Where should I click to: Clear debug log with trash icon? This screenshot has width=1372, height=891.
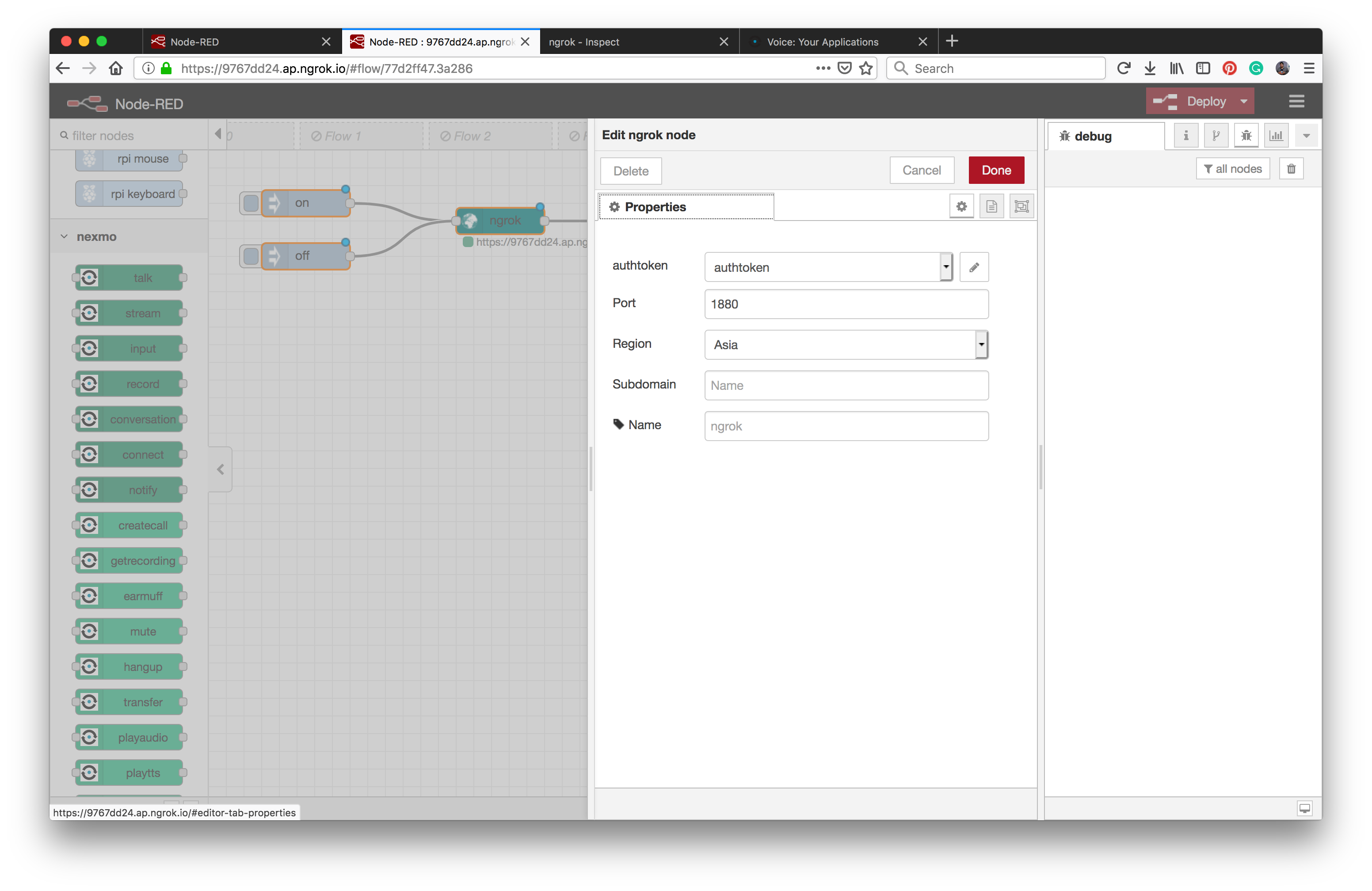1291,169
